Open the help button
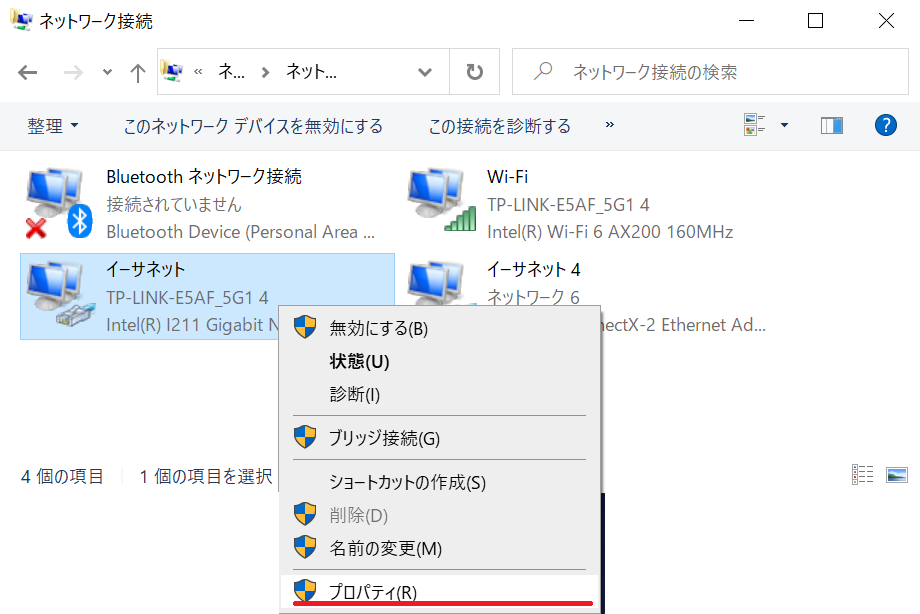Screen dimensions: 920x614 (x=885, y=125)
